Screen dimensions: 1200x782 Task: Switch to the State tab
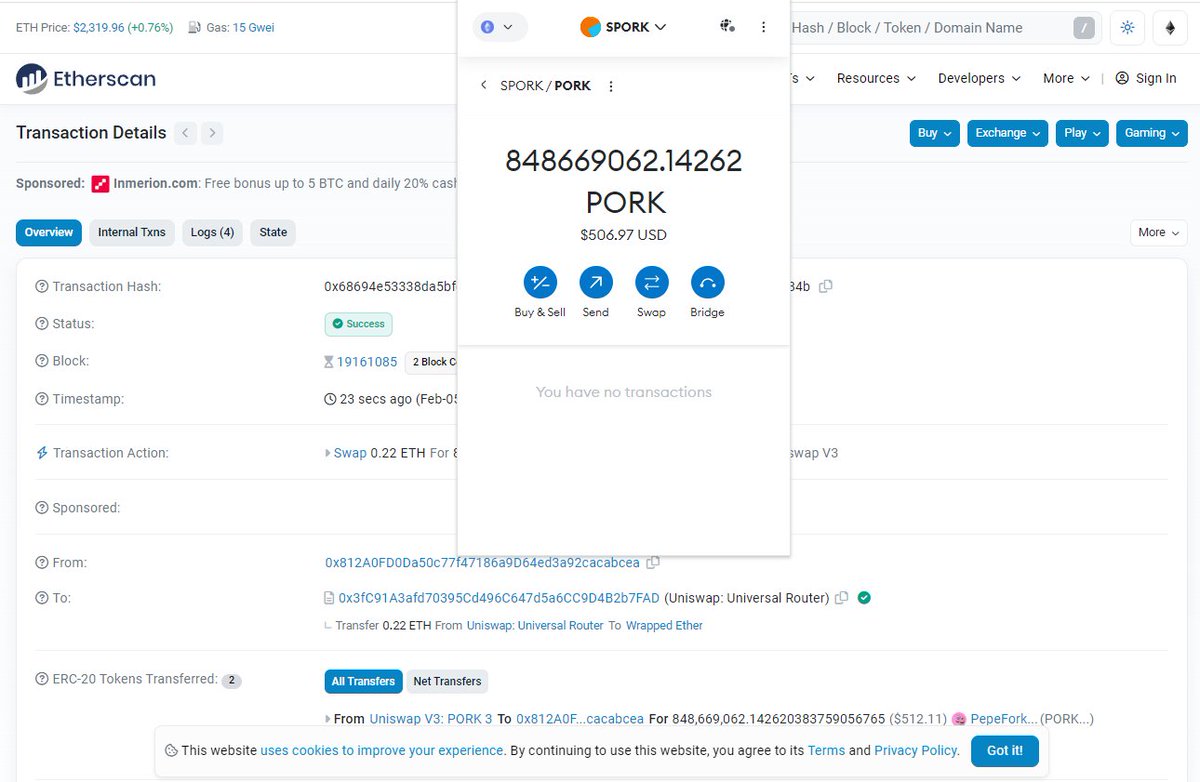pyautogui.click(x=273, y=232)
